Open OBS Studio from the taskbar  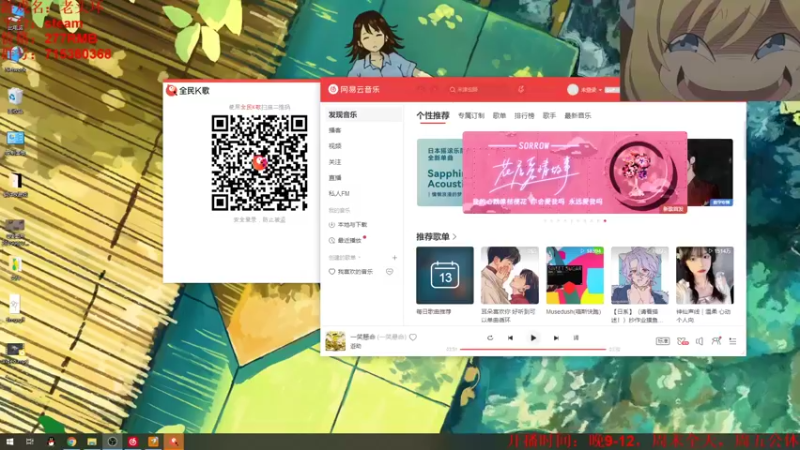pyautogui.click(x=112, y=442)
